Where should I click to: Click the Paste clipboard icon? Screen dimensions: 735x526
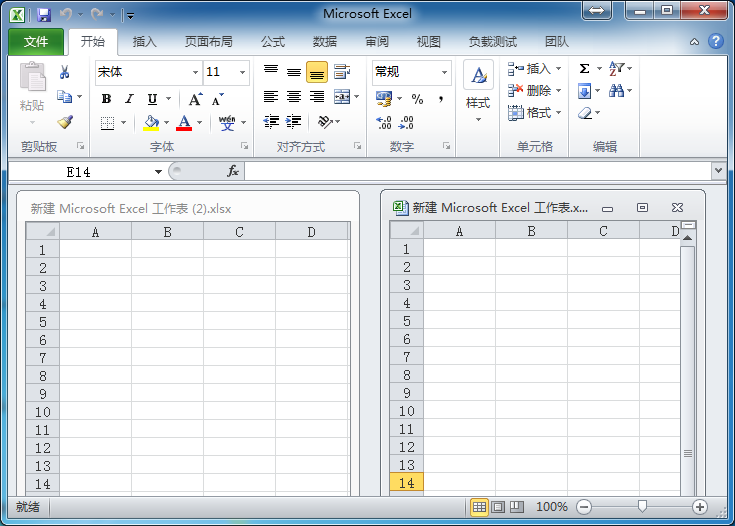[32, 77]
